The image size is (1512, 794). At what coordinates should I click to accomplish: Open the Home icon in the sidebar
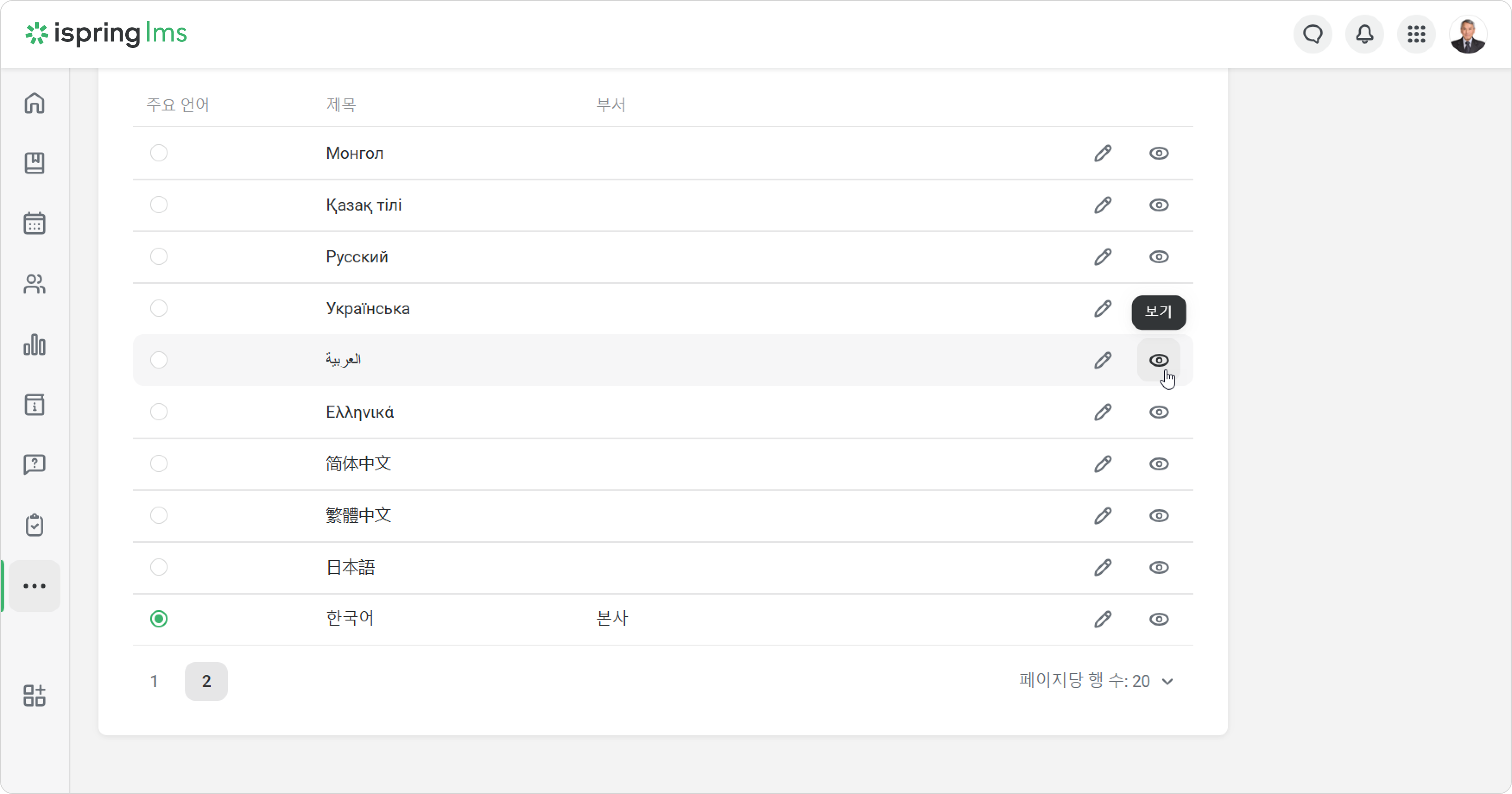click(35, 103)
